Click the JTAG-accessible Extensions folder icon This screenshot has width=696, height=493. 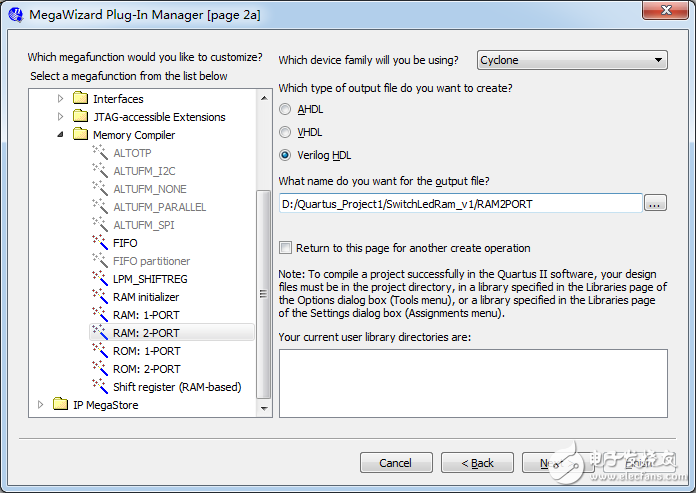pos(80,116)
